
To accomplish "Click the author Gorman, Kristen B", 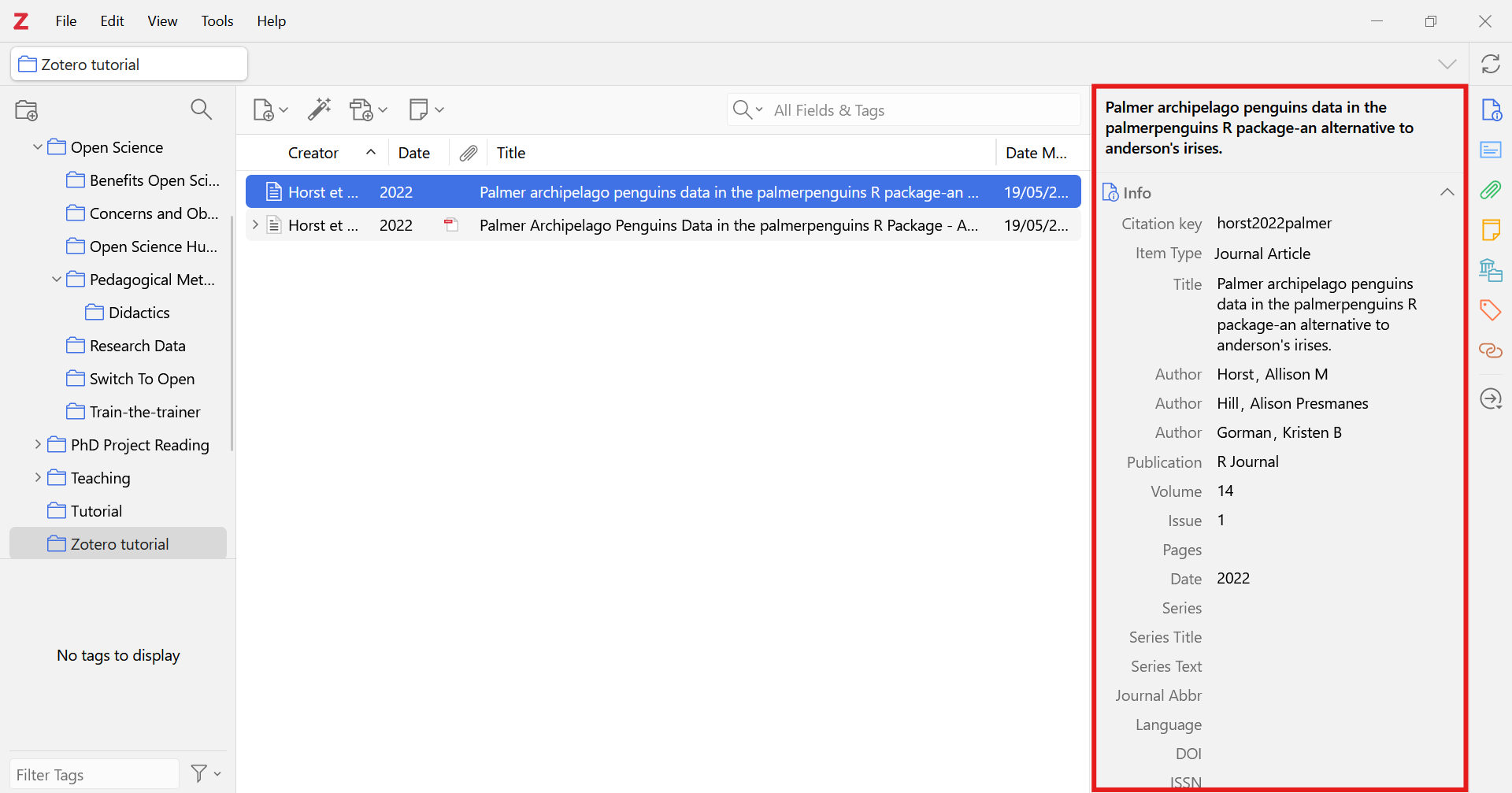I will (x=1279, y=432).
